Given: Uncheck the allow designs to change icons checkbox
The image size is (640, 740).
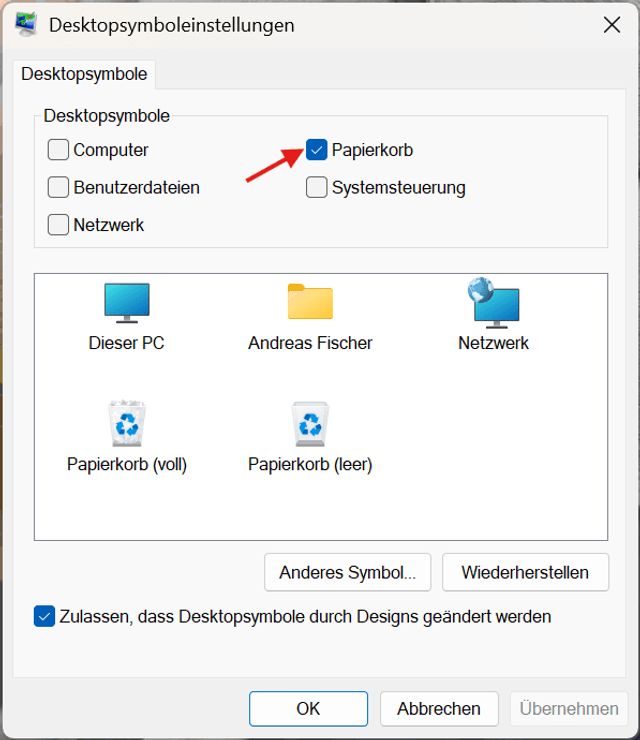Looking at the screenshot, I should click(x=44, y=616).
